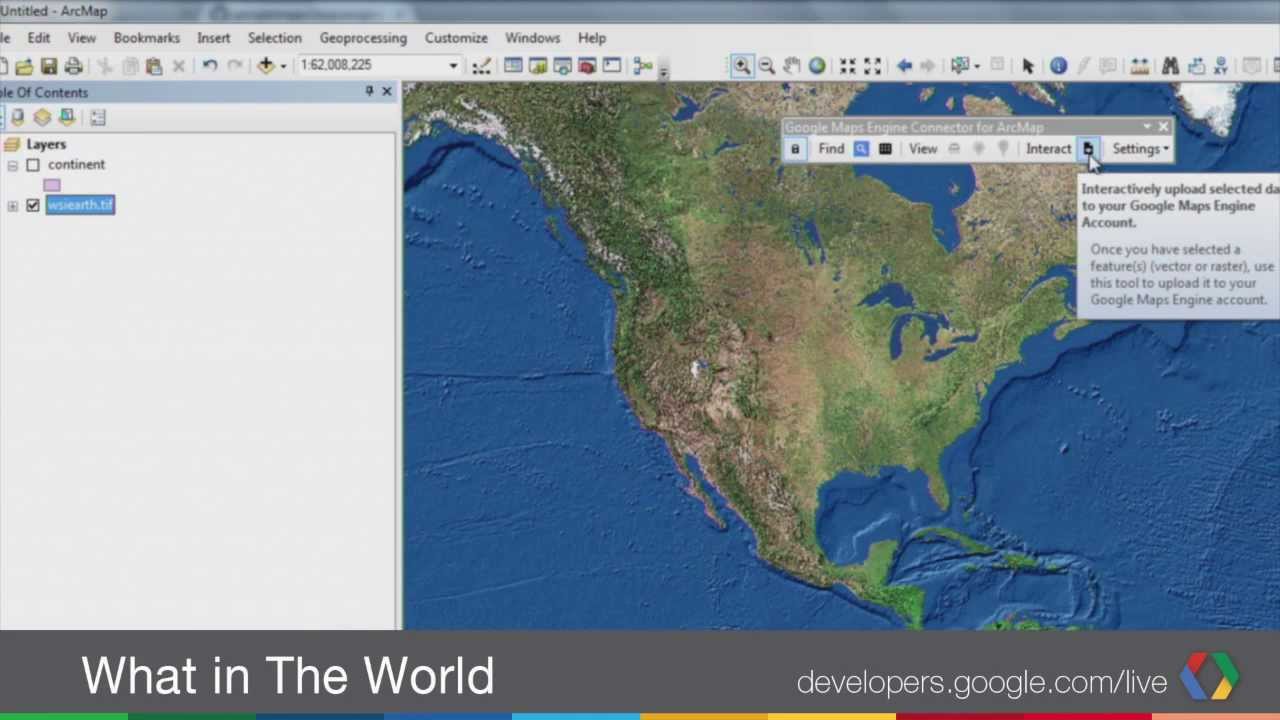Open the Search window icon
The image size is (1280, 720).
pos(562,66)
